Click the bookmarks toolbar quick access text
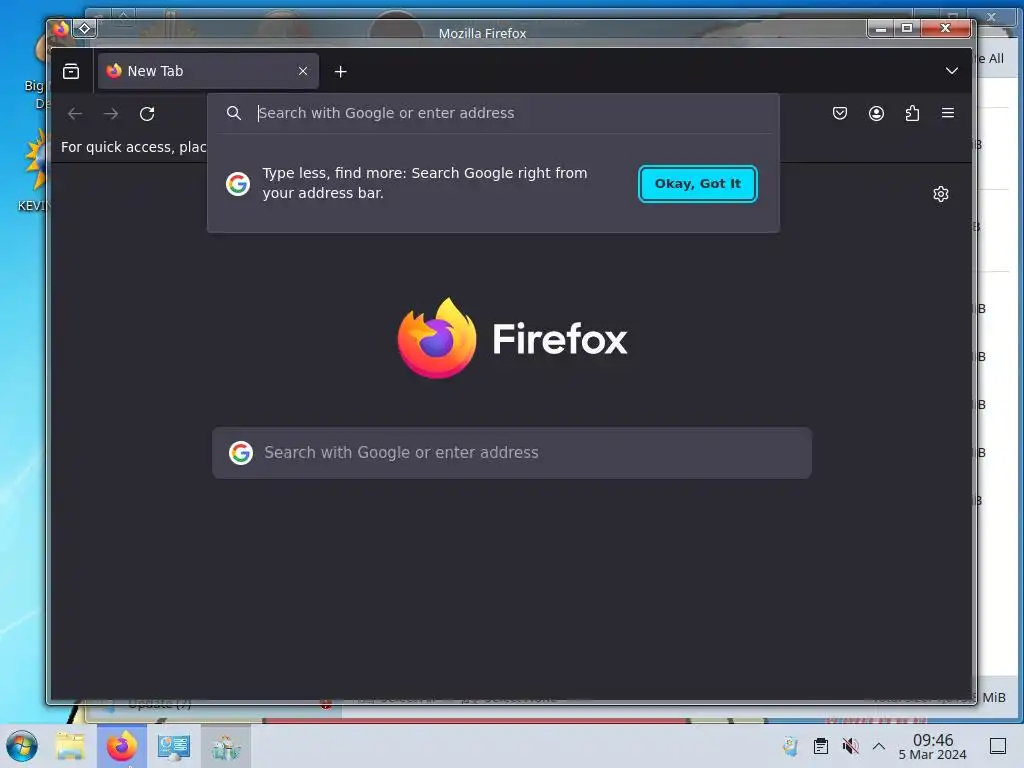The image size is (1024, 768). coord(133,147)
